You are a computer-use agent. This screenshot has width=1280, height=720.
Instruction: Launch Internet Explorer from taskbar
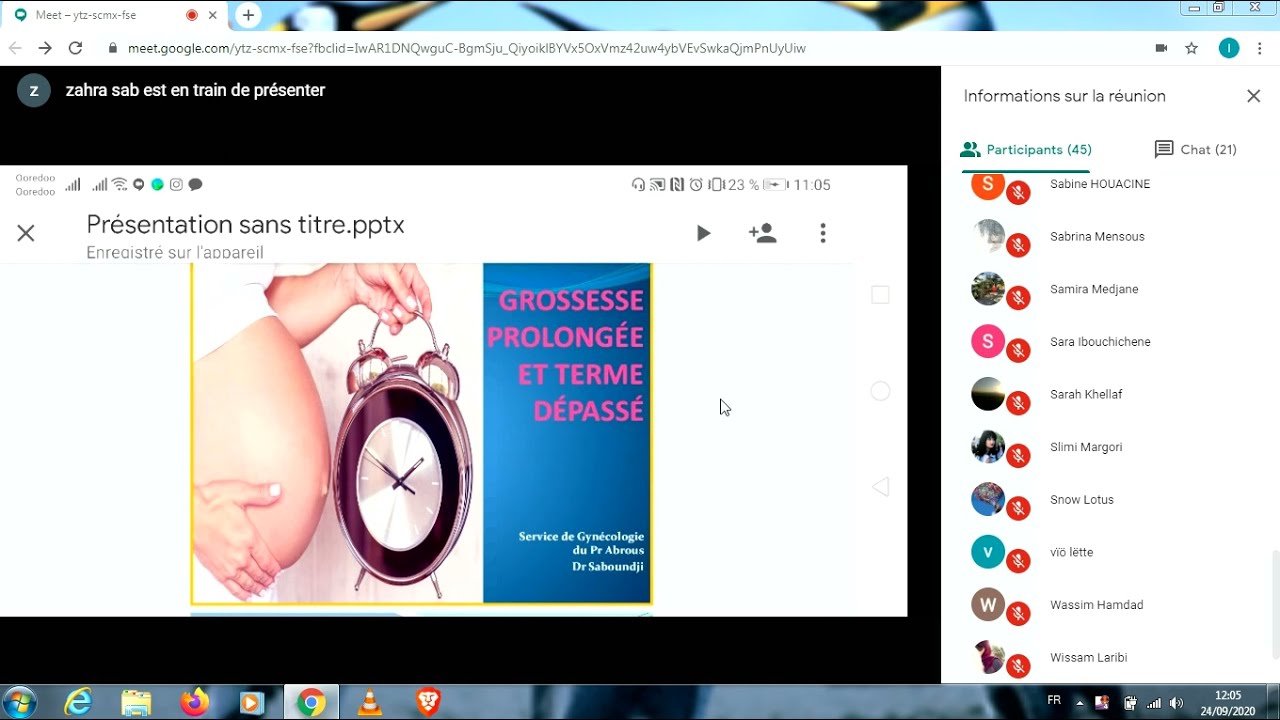tap(78, 702)
